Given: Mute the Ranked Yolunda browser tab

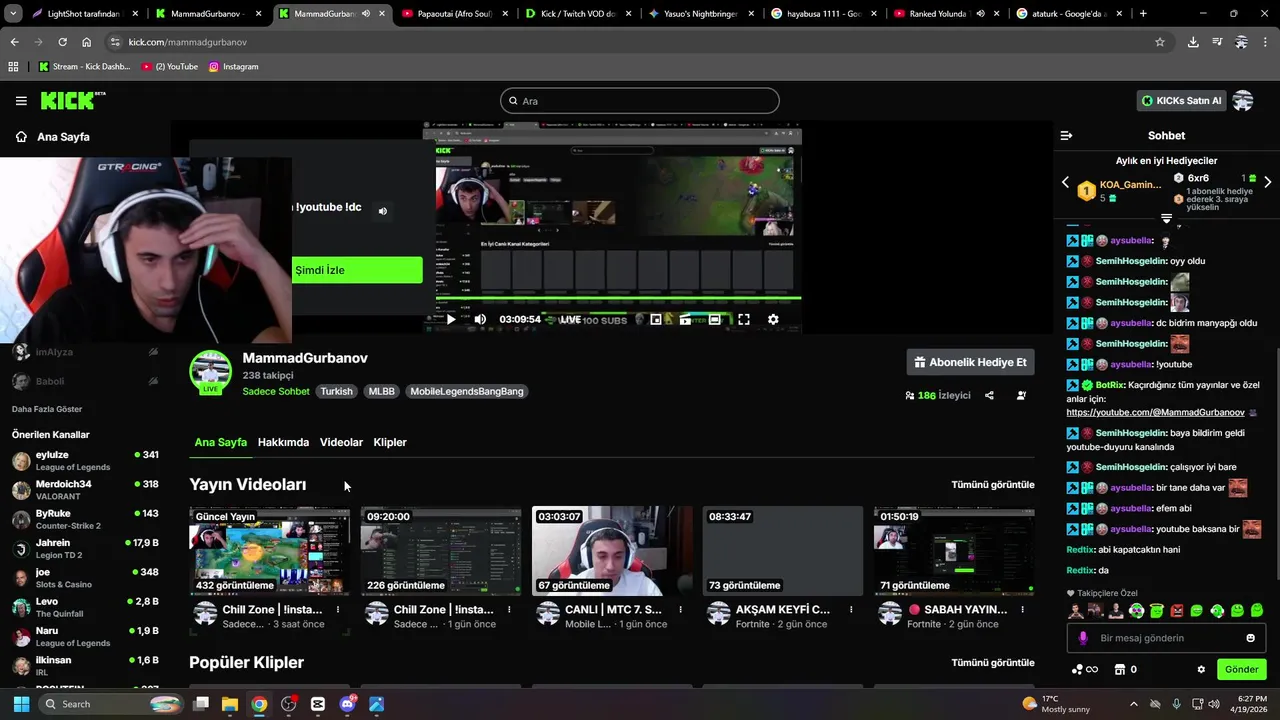Looking at the screenshot, I should point(980,14).
